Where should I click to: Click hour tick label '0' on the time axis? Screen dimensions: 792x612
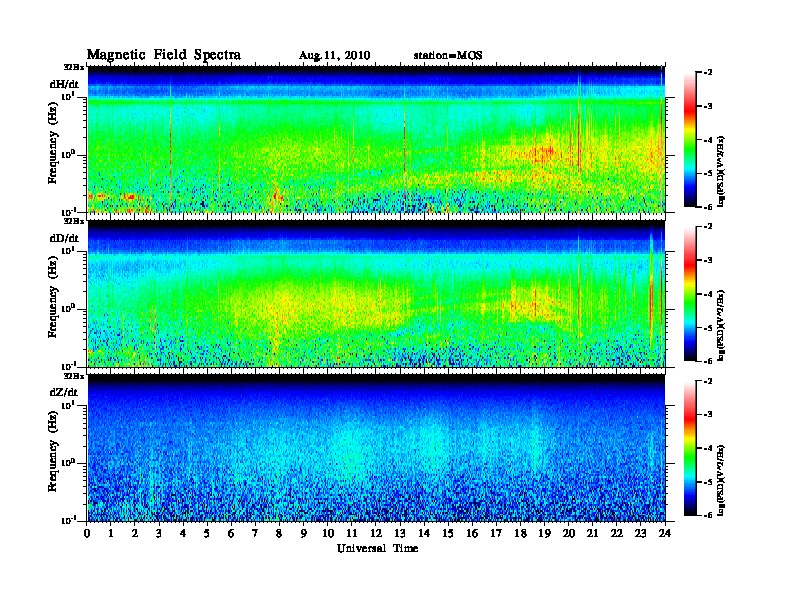tap(87, 533)
